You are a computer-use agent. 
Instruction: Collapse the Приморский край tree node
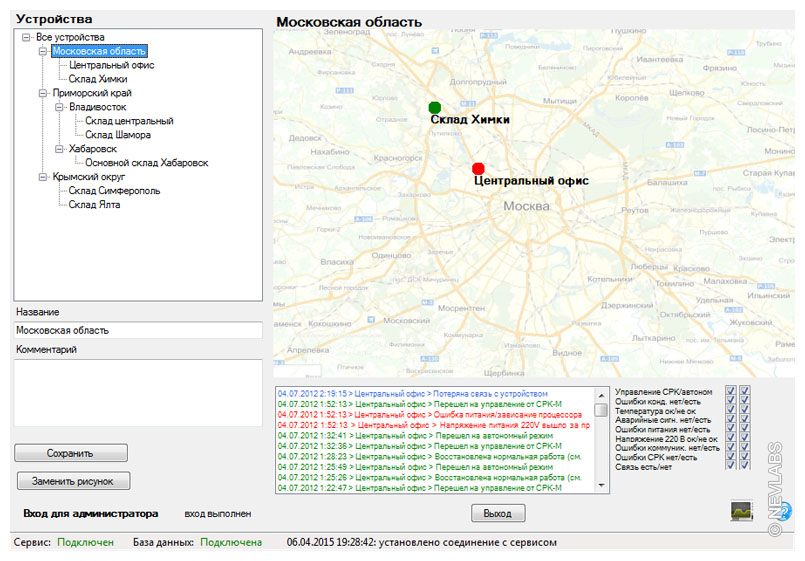(43, 92)
